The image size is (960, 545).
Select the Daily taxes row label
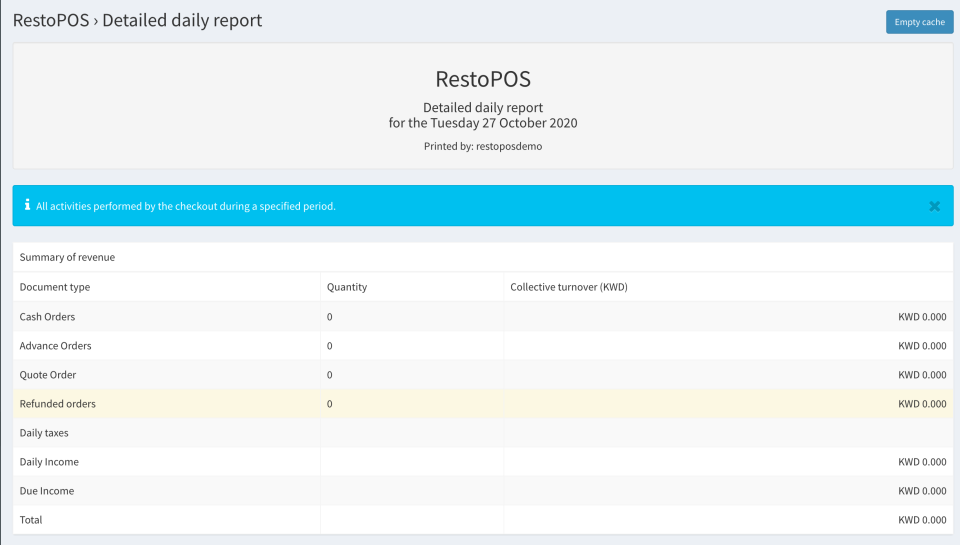pyautogui.click(x=44, y=433)
